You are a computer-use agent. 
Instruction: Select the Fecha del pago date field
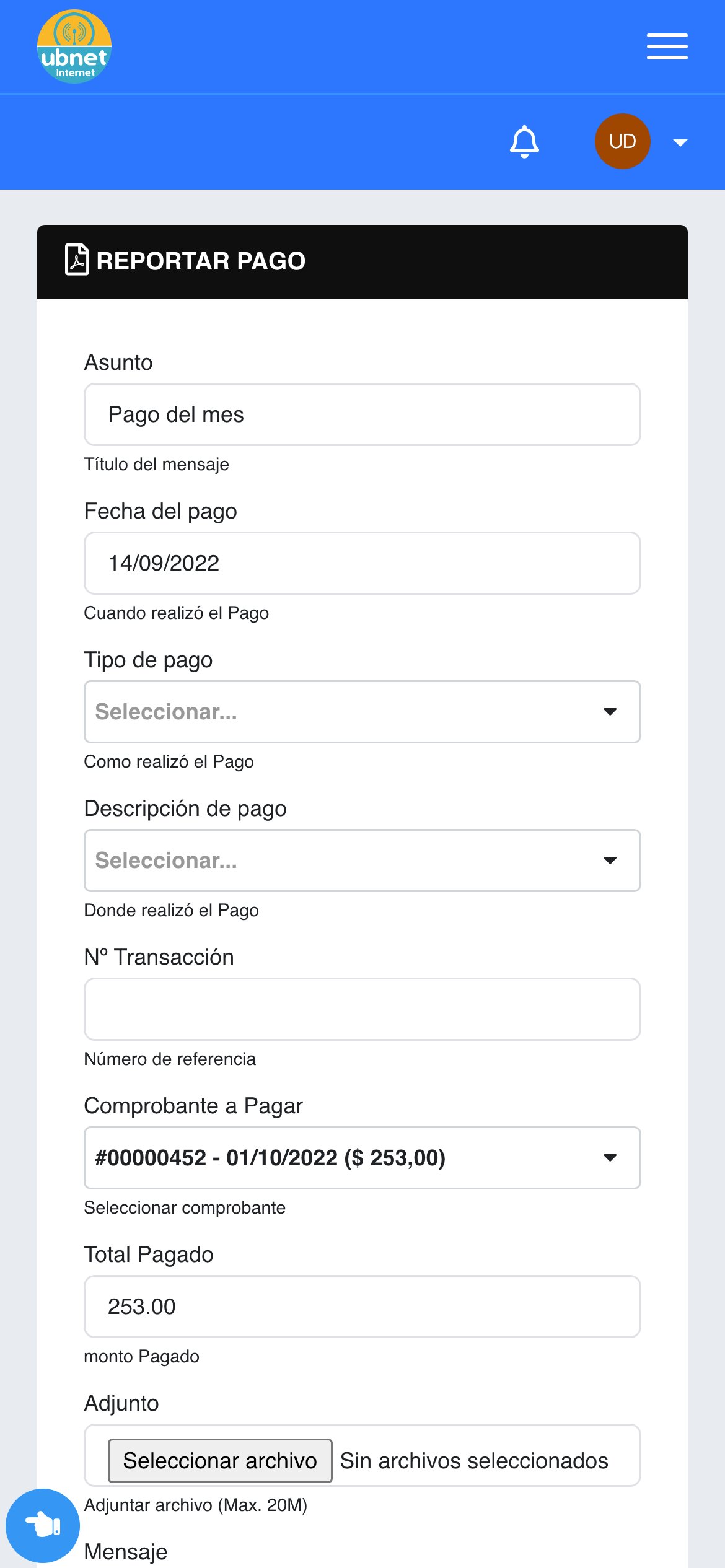(x=362, y=563)
